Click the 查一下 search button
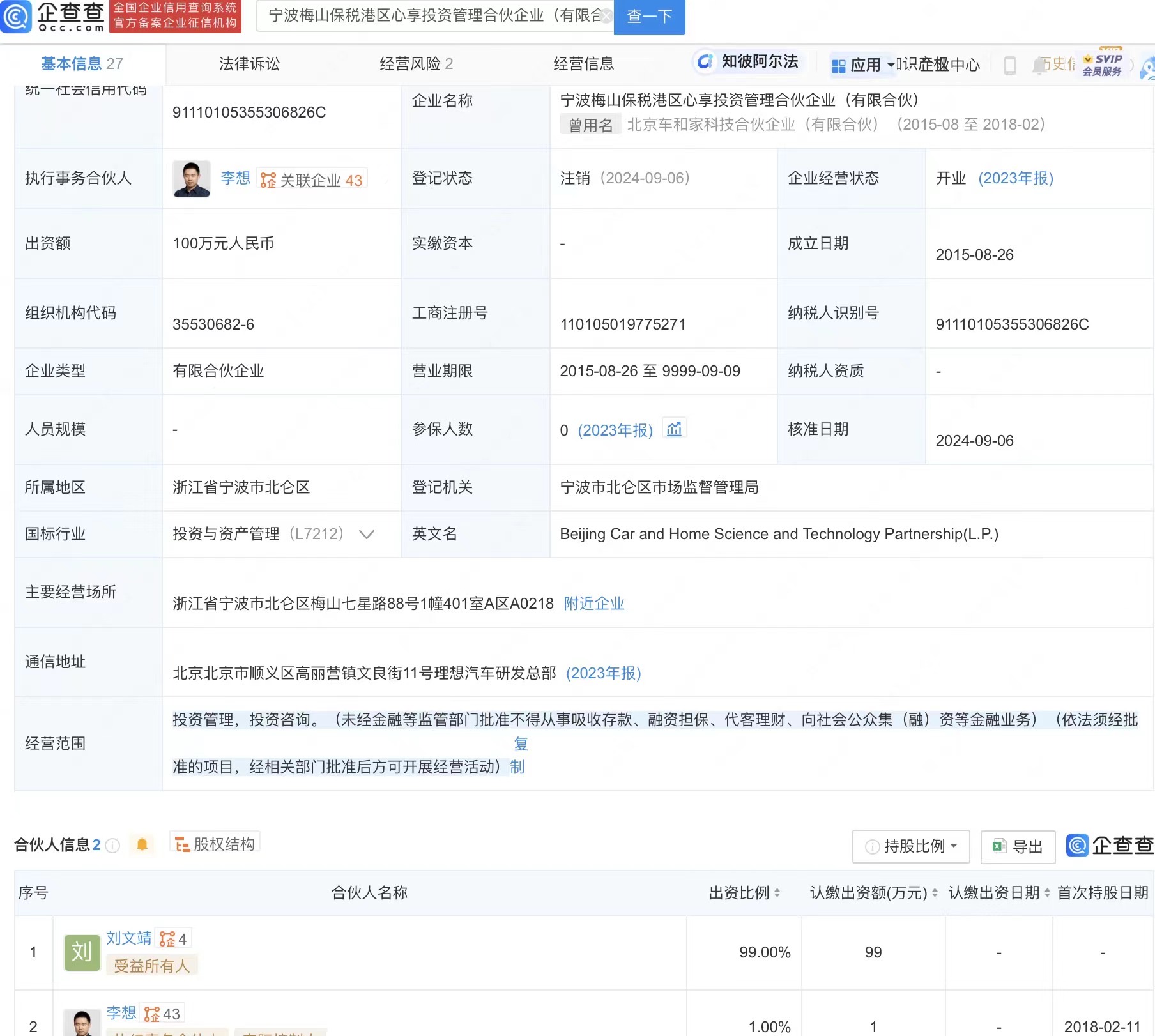Screen dimensions: 1155x1036 (649, 17)
